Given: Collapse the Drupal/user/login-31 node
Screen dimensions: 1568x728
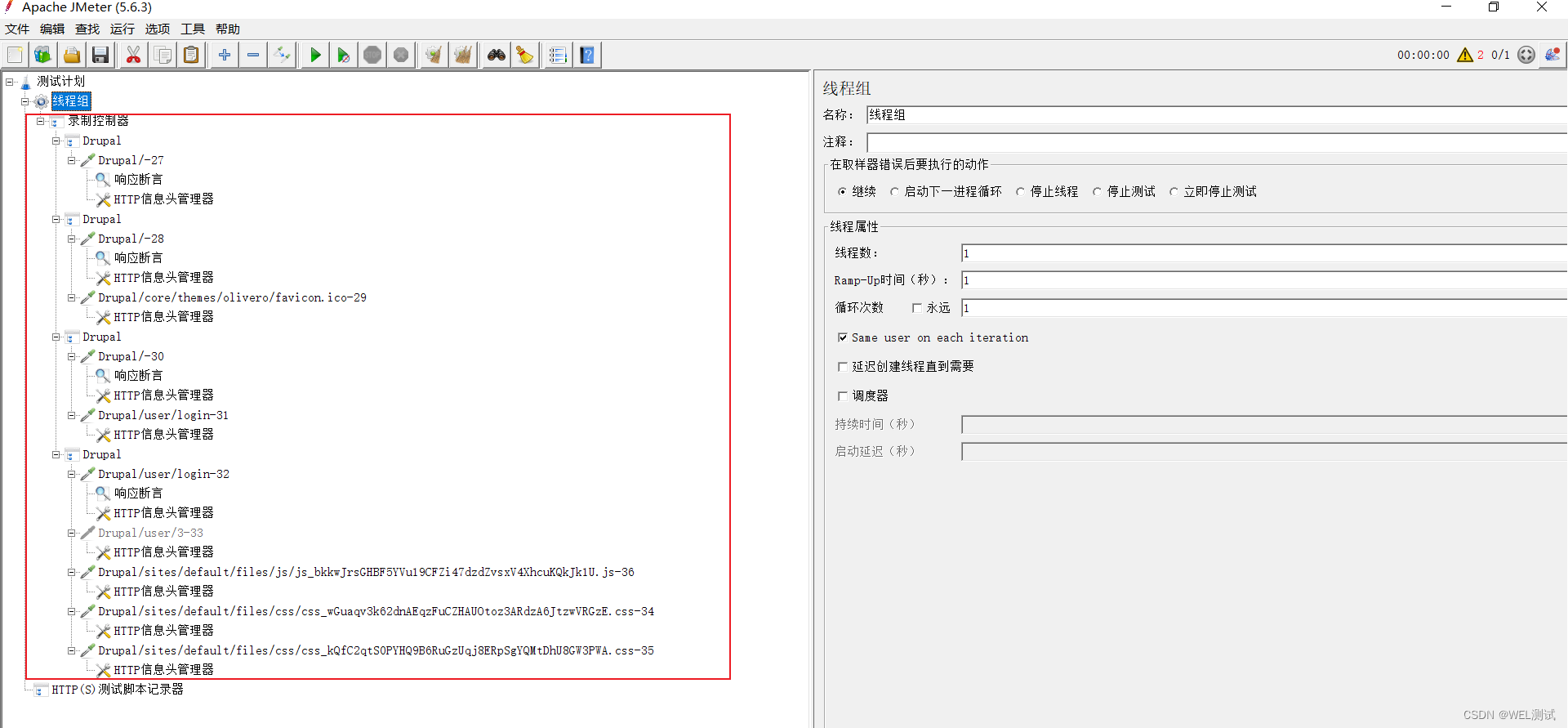Looking at the screenshot, I should (71, 415).
